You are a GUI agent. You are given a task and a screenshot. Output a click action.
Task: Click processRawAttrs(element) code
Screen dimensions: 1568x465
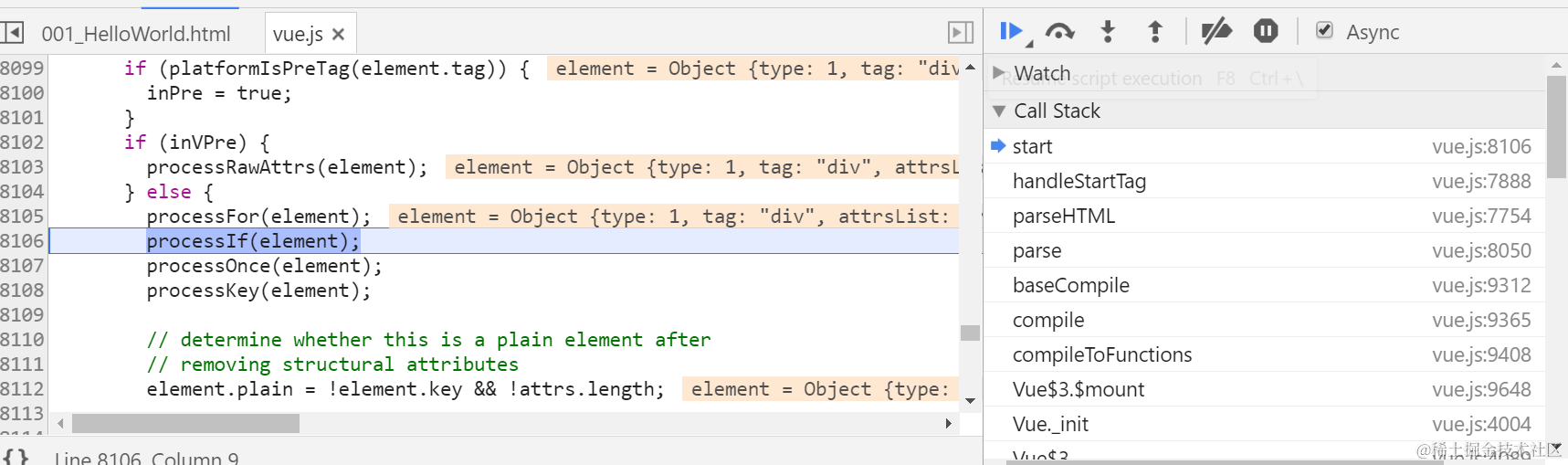[x=287, y=167]
